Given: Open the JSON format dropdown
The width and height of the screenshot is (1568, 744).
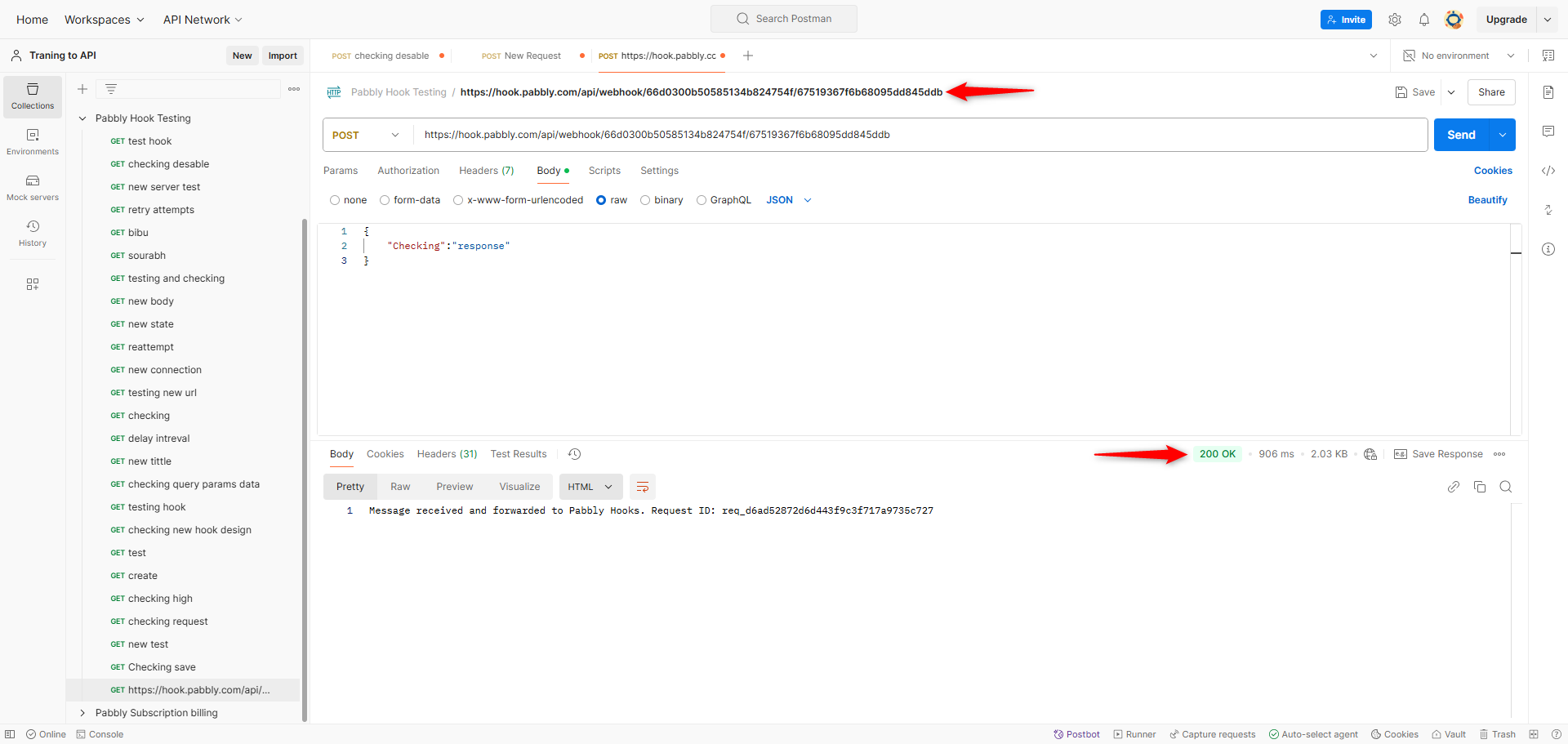Looking at the screenshot, I should (x=789, y=200).
